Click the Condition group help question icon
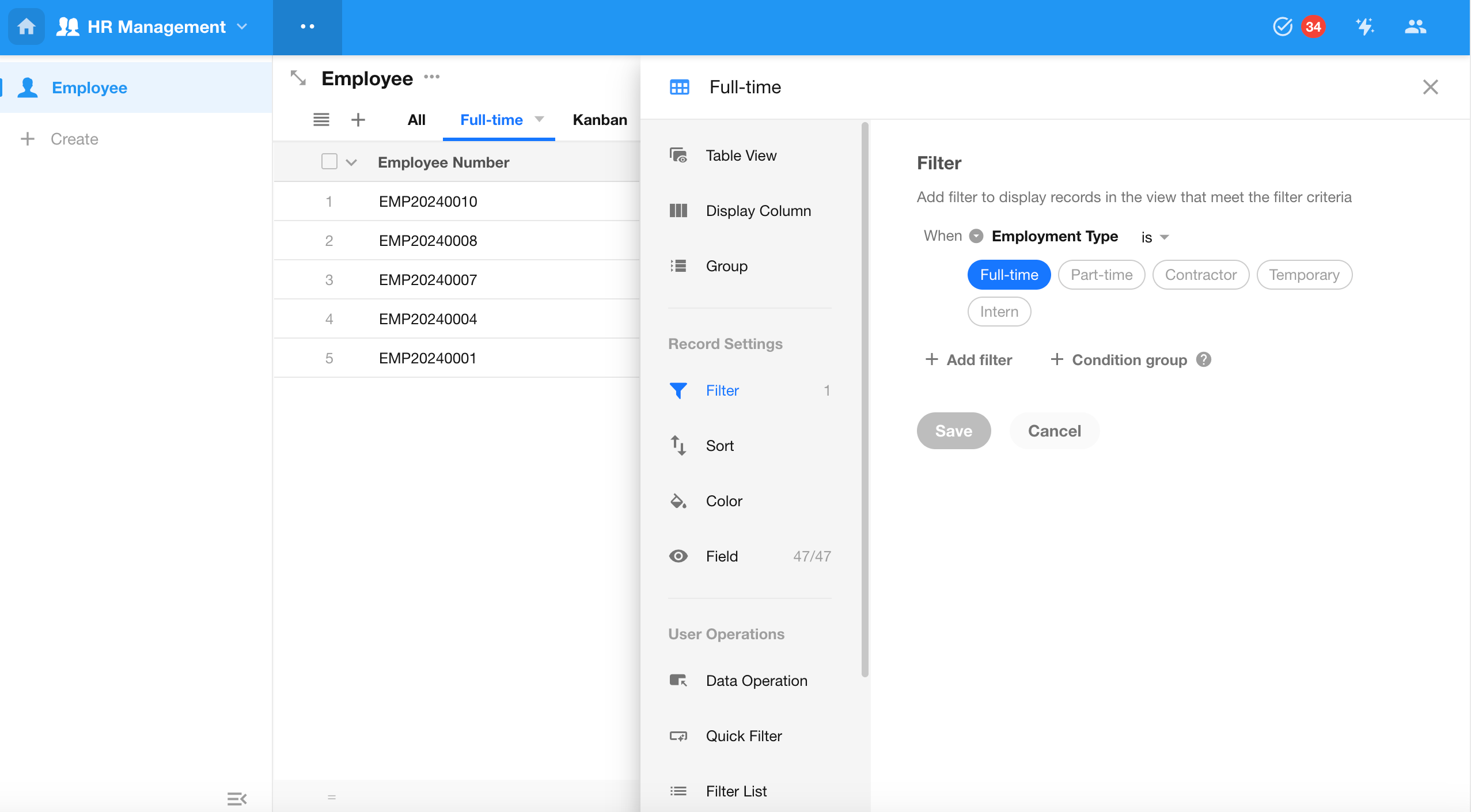The height and width of the screenshot is (812, 1471). (x=1203, y=359)
